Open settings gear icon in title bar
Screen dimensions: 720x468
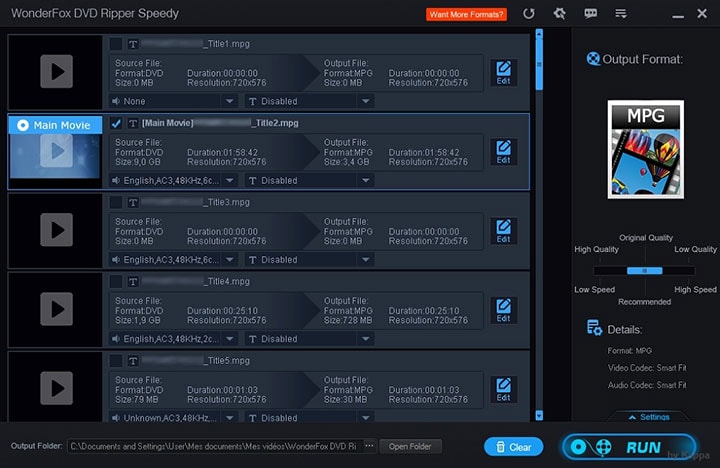(x=559, y=14)
